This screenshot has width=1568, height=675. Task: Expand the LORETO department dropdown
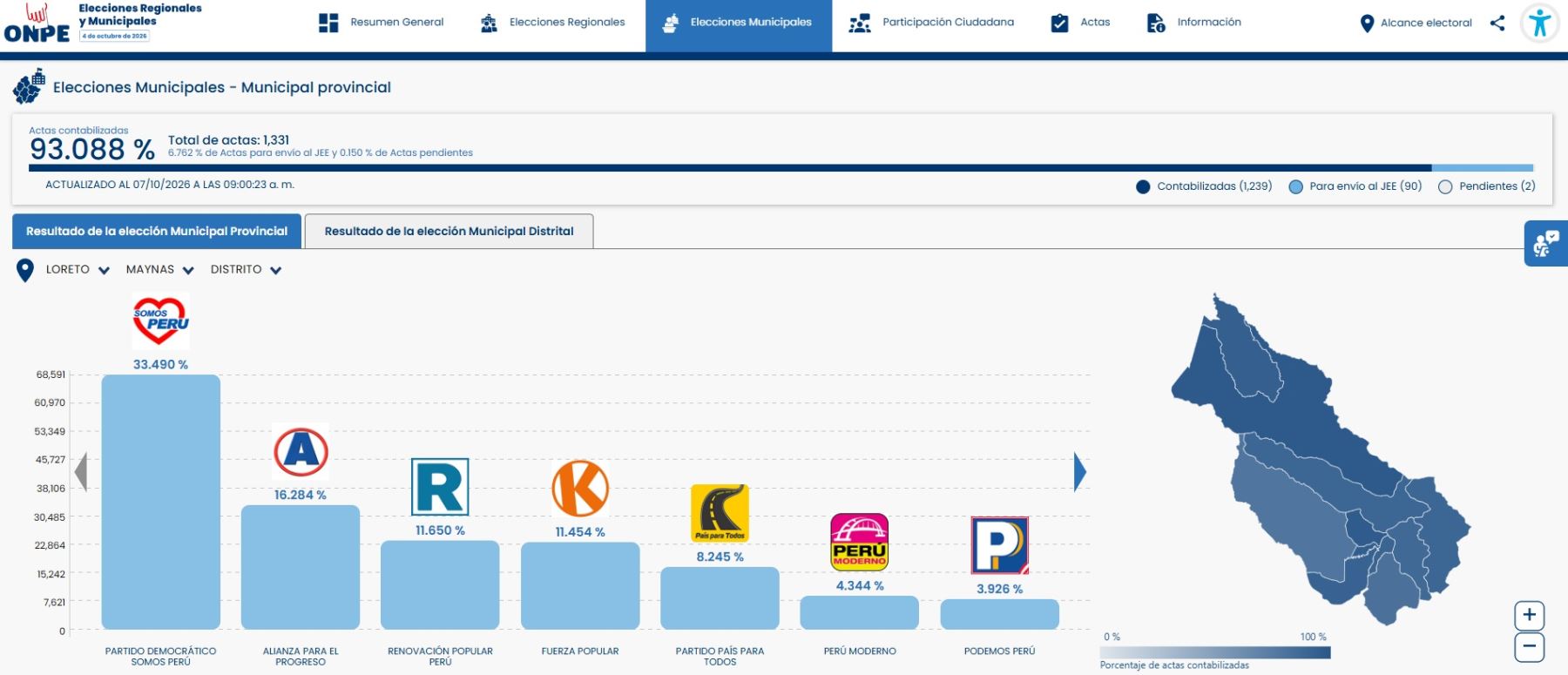(78, 270)
